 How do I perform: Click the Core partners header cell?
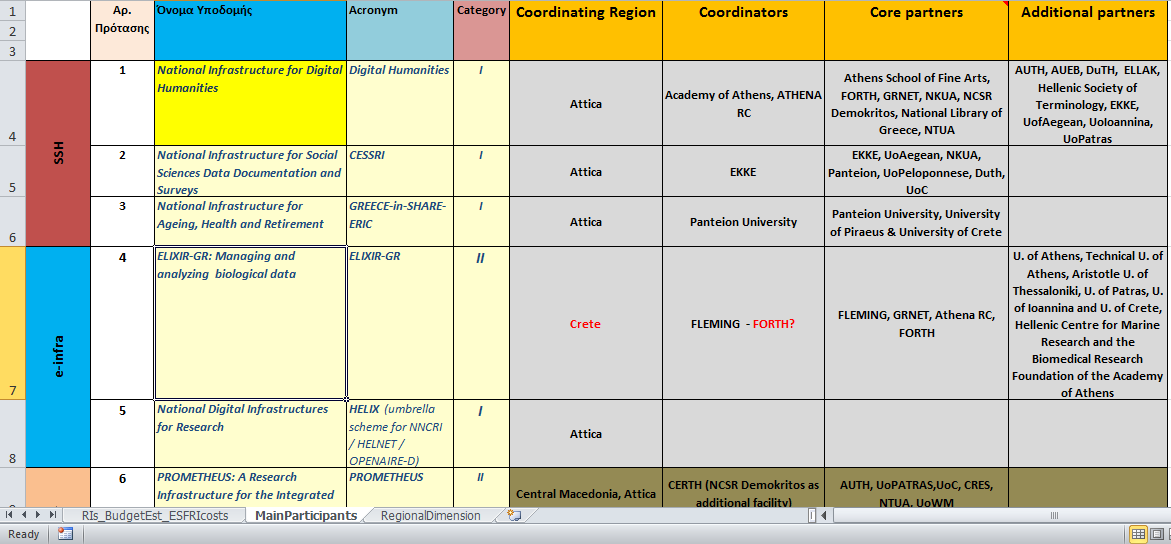pyautogui.click(x=916, y=31)
